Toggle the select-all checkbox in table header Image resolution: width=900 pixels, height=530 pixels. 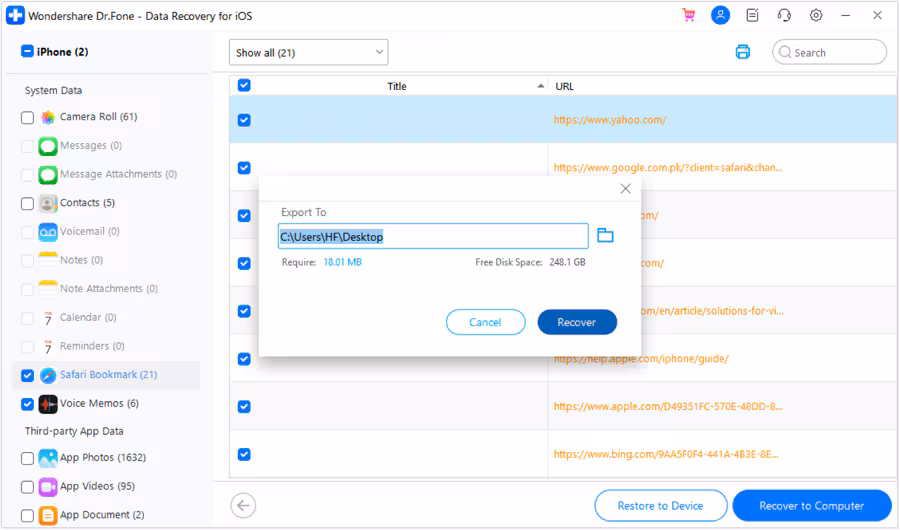pos(244,85)
